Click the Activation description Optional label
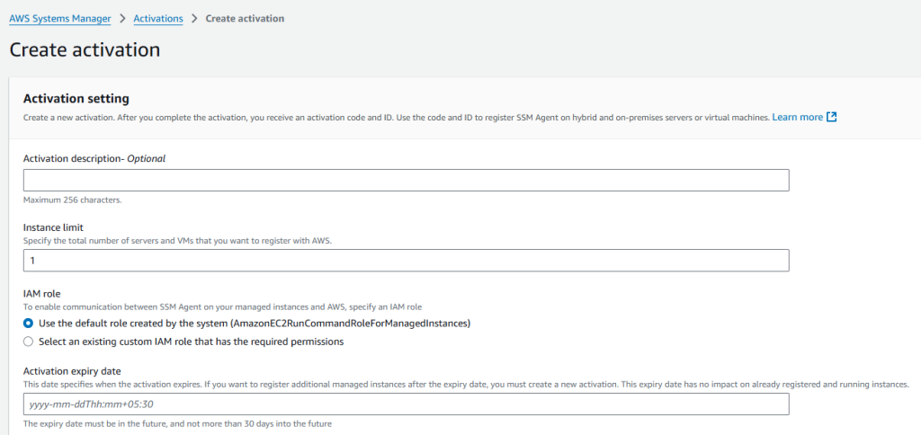Viewport: 921px width, 435px height. (x=95, y=159)
